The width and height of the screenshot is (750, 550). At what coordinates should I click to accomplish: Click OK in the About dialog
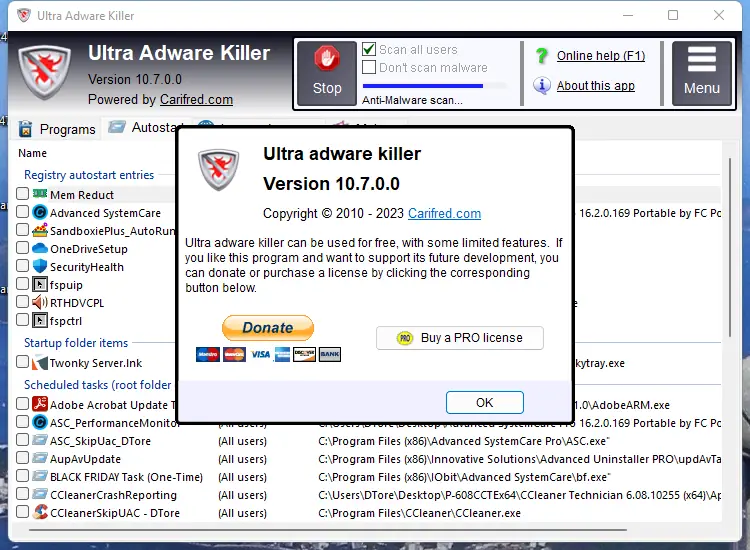[x=485, y=403]
